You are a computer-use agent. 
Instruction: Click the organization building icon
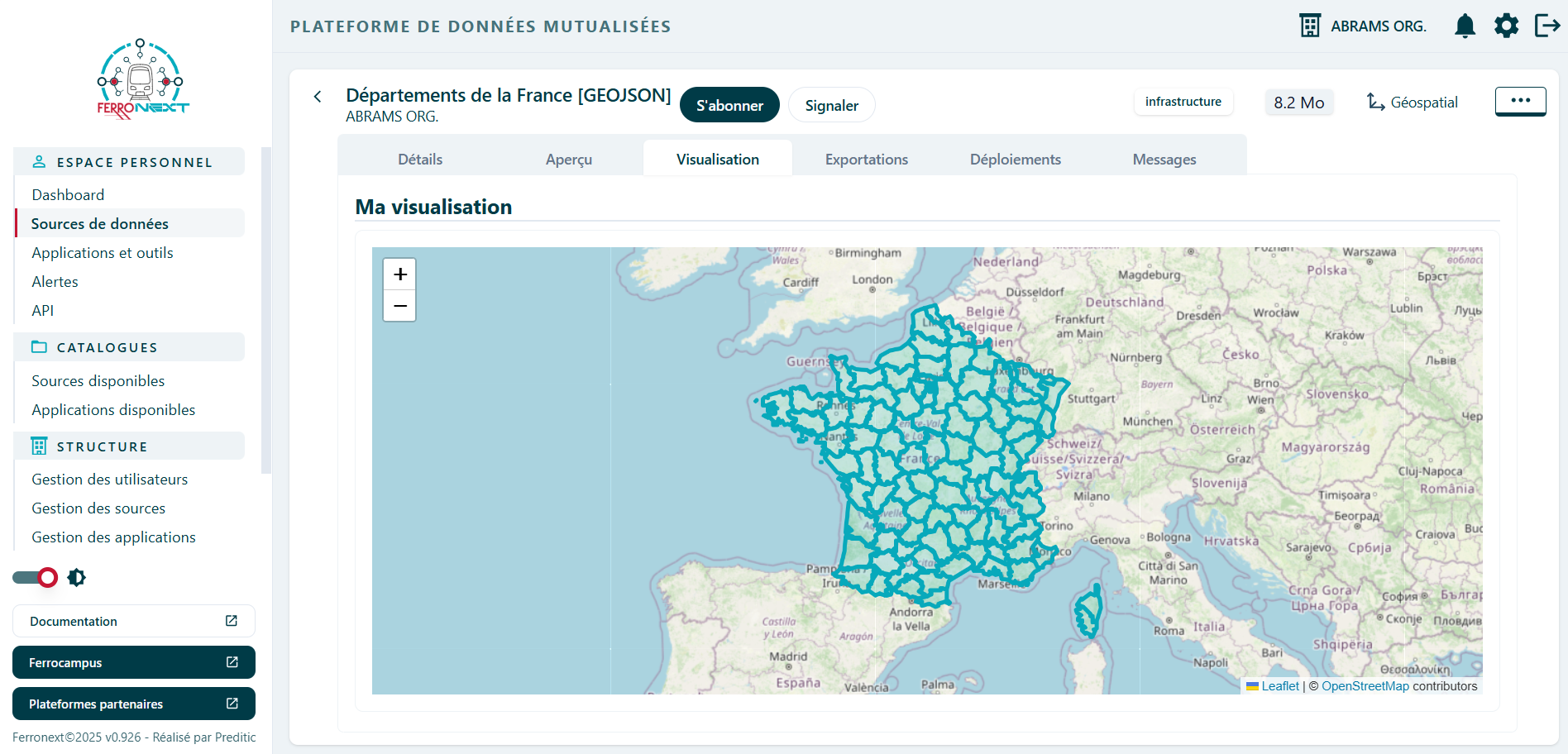(x=1310, y=26)
